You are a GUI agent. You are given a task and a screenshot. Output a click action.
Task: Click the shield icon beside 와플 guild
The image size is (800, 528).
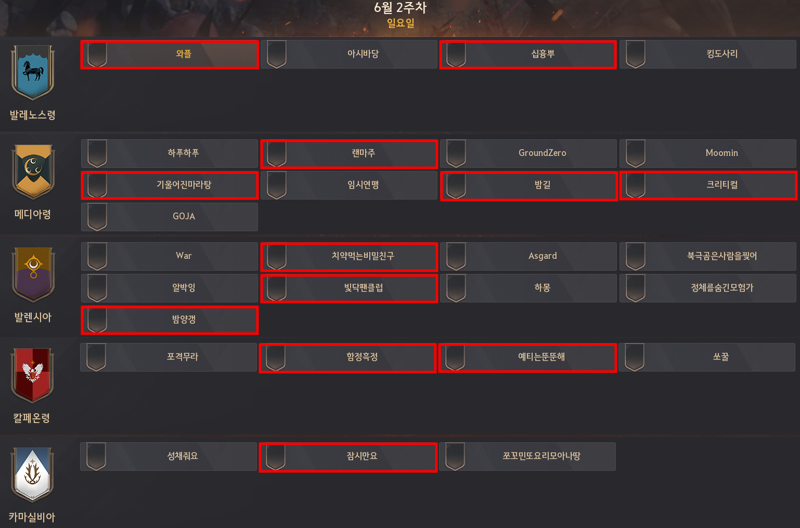point(97,55)
